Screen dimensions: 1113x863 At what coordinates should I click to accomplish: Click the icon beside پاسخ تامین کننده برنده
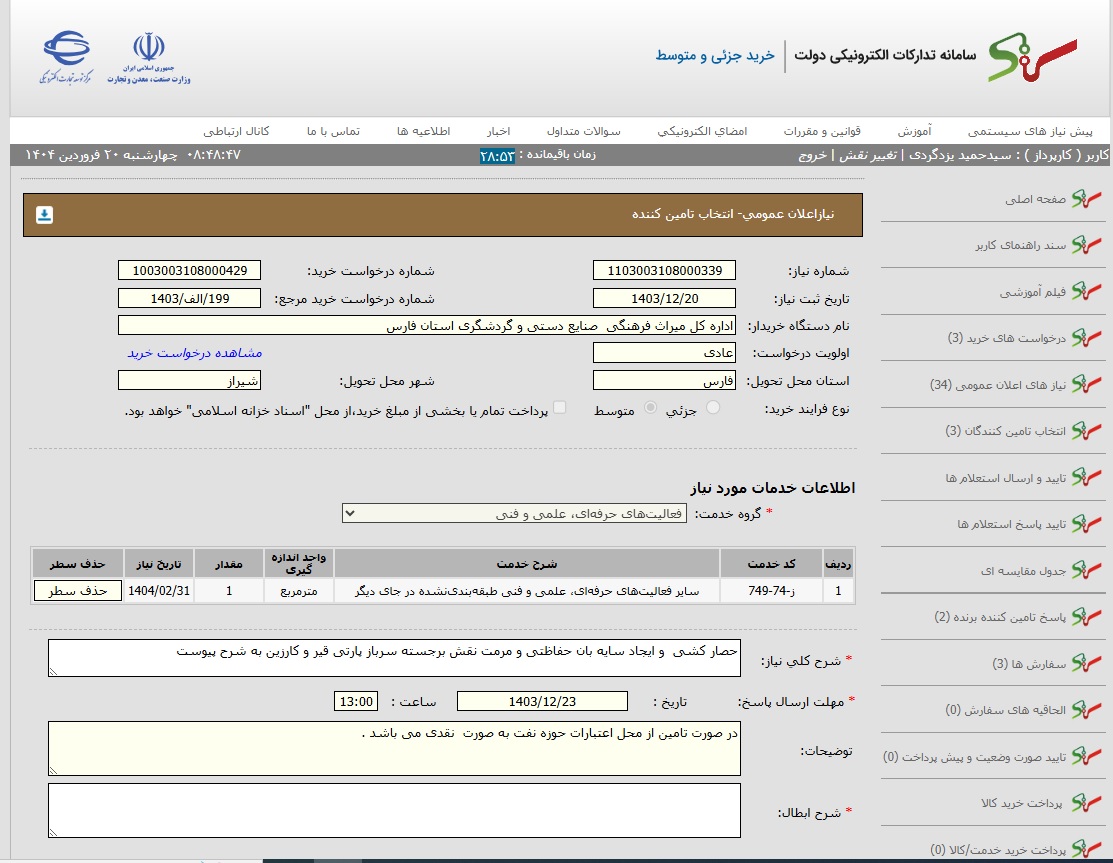(1086, 617)
